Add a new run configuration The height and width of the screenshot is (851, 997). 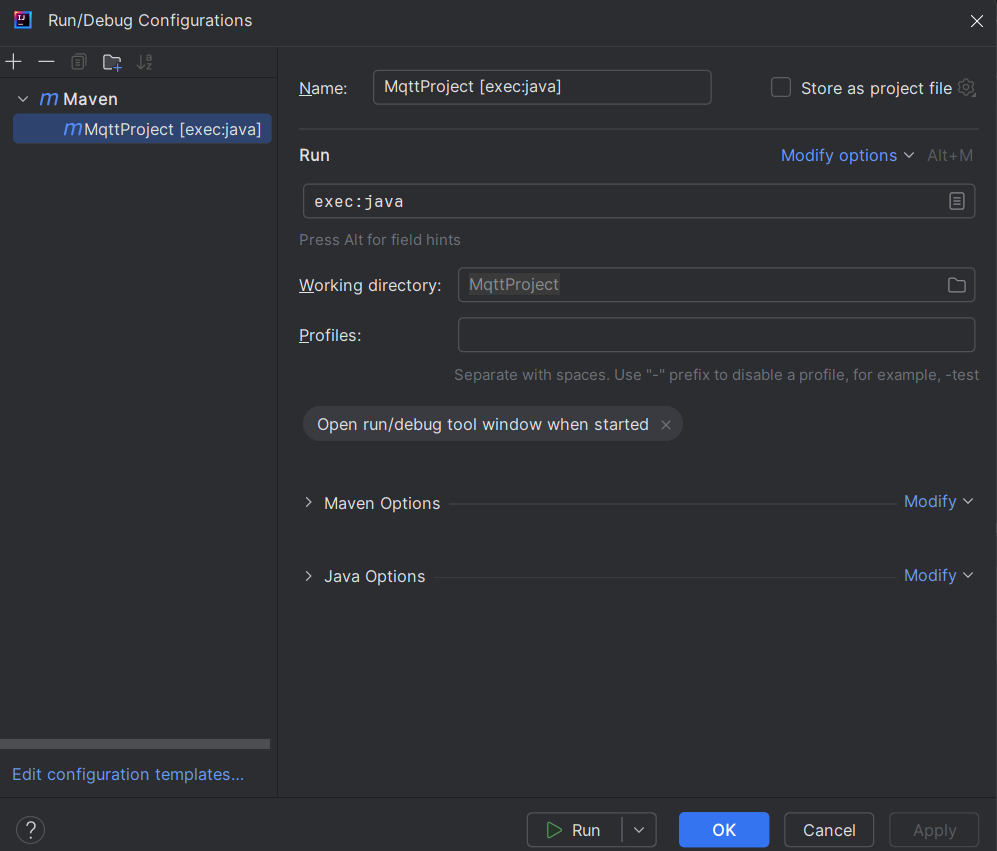pos(13,61)
